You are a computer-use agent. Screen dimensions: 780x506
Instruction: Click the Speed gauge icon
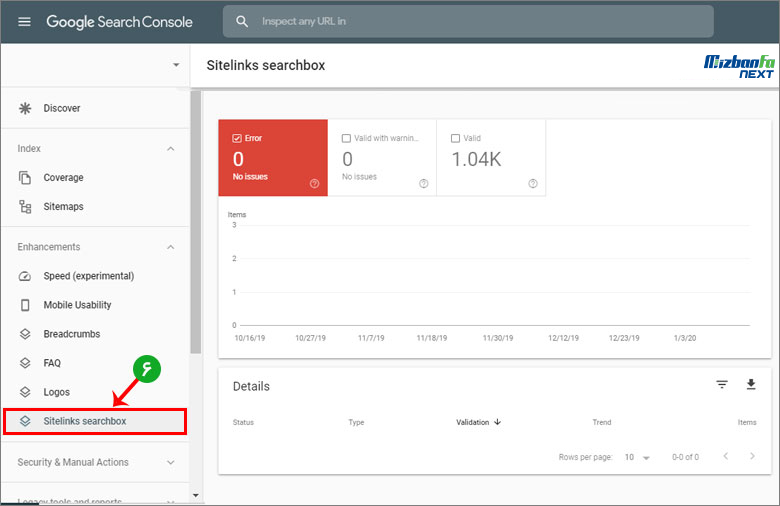pos(25,276)
